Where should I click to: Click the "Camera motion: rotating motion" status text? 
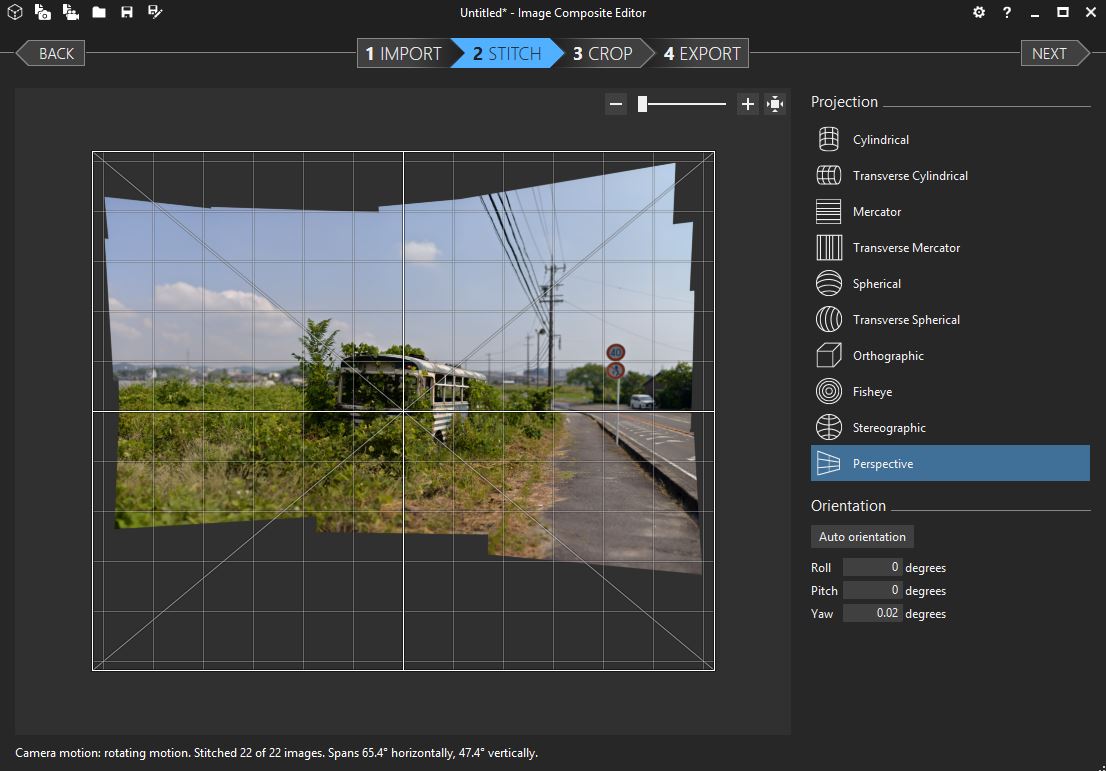coord(102,753)
